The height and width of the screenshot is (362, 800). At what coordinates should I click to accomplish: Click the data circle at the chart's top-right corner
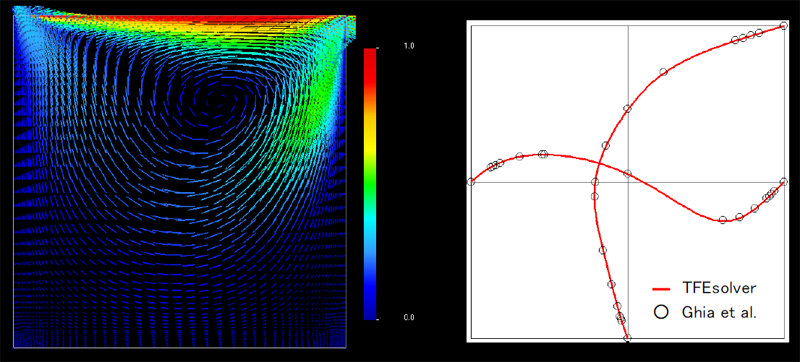[x=784, y=26]
